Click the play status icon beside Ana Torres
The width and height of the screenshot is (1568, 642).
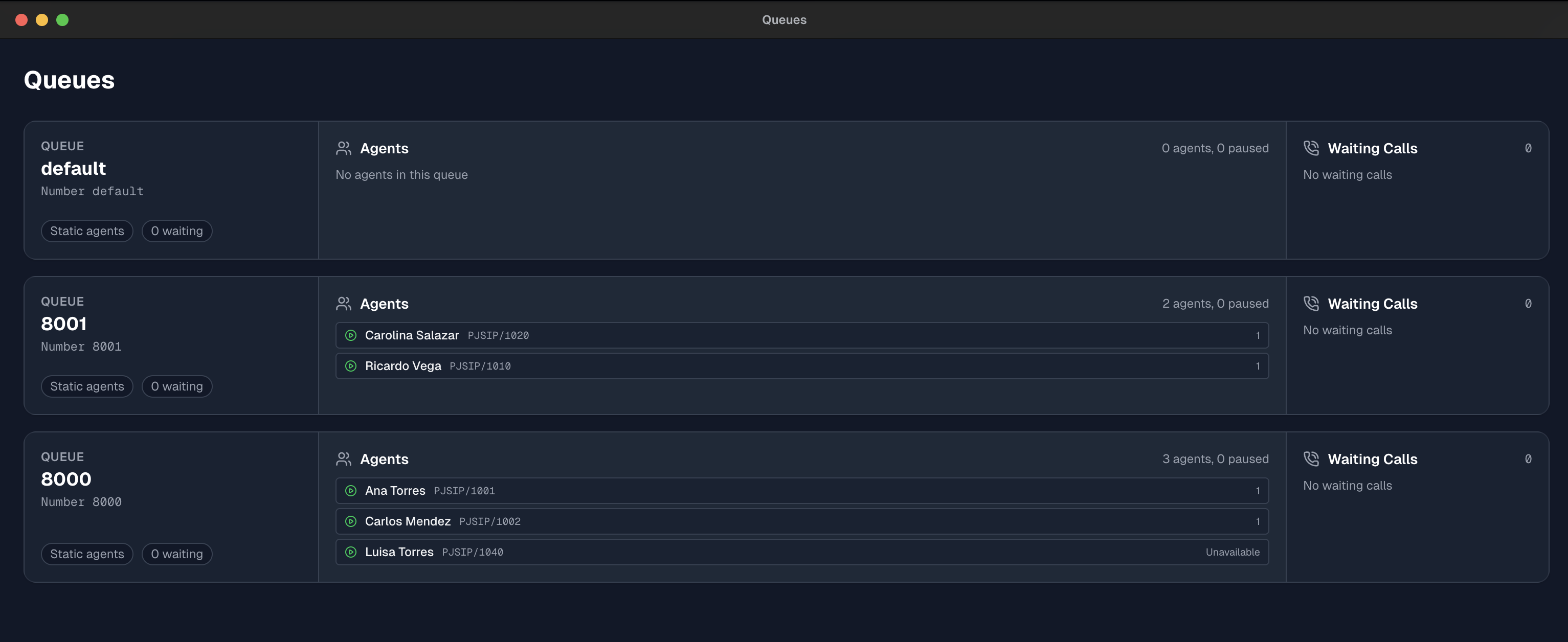click(351, 491)
